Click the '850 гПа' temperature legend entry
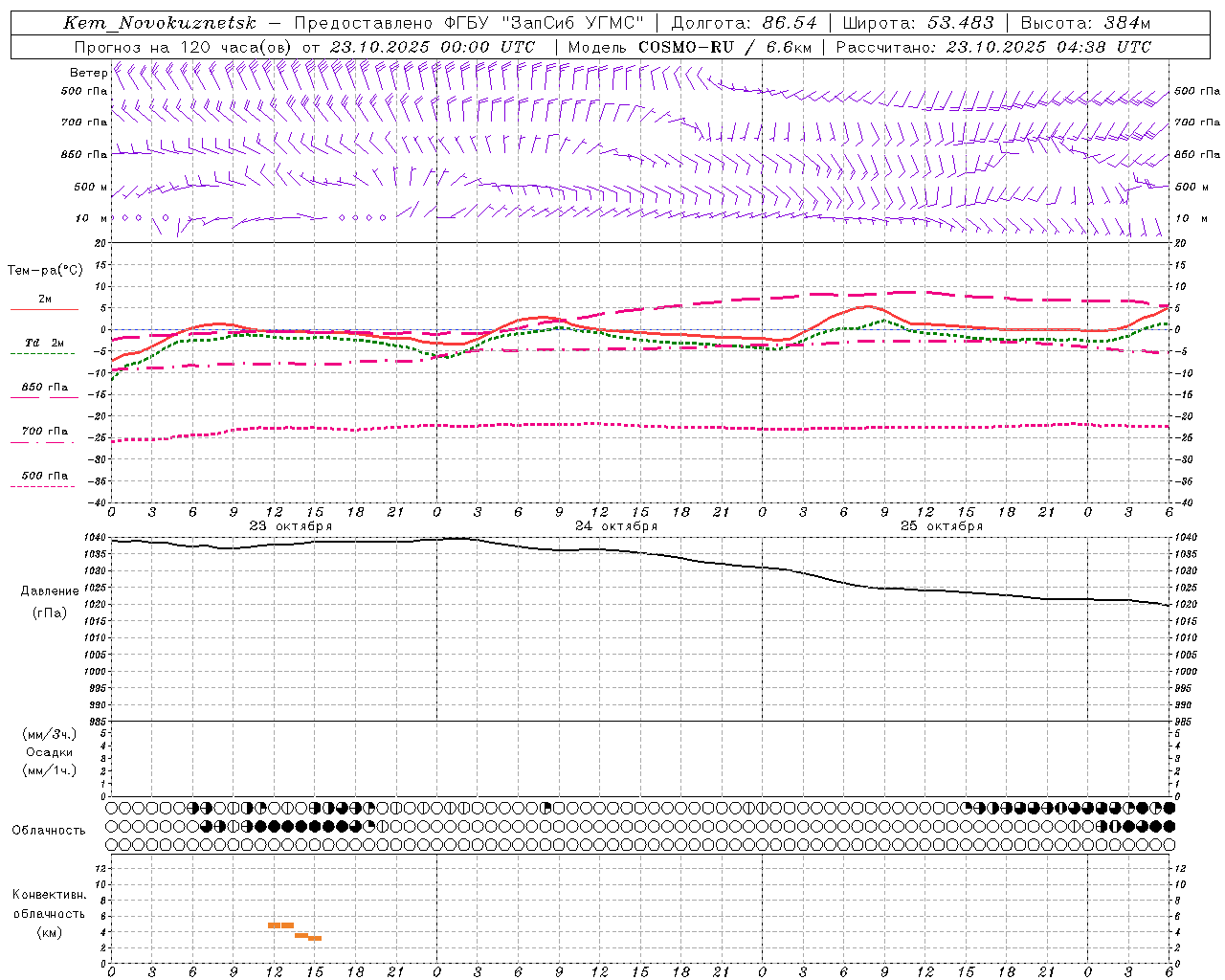Viewport: 1225px width, 980px height. coord(45,388)
